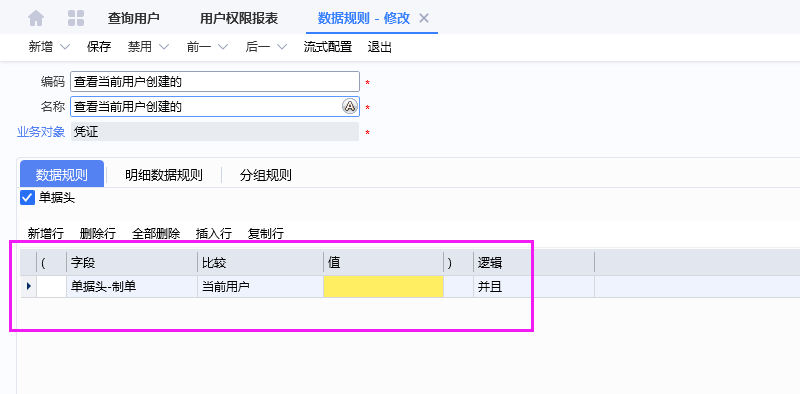Viewport: 800px width, 394px height.
Task: Switch to 查询用户 tab
Action: click(x=134, y=18)
